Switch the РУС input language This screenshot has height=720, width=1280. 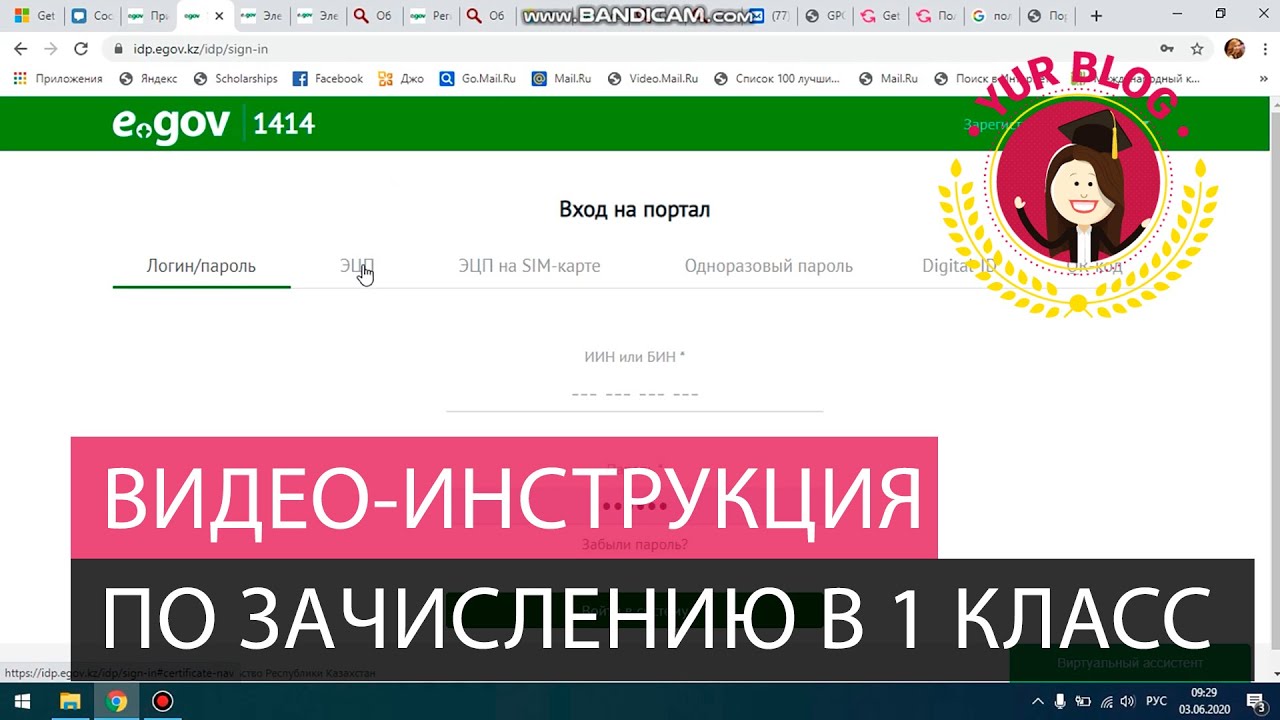click(x=1156, y=701)
